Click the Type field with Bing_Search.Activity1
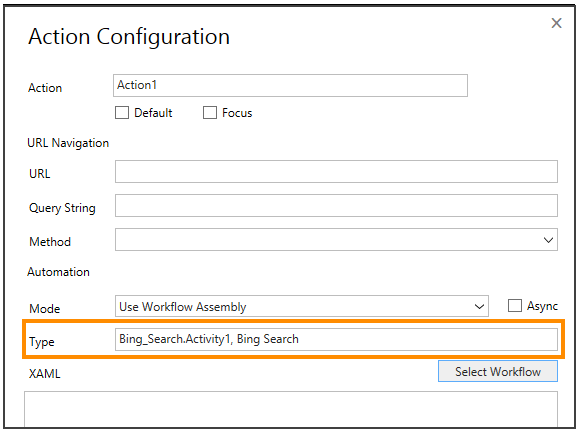579x429 pixels. point(336,339)
